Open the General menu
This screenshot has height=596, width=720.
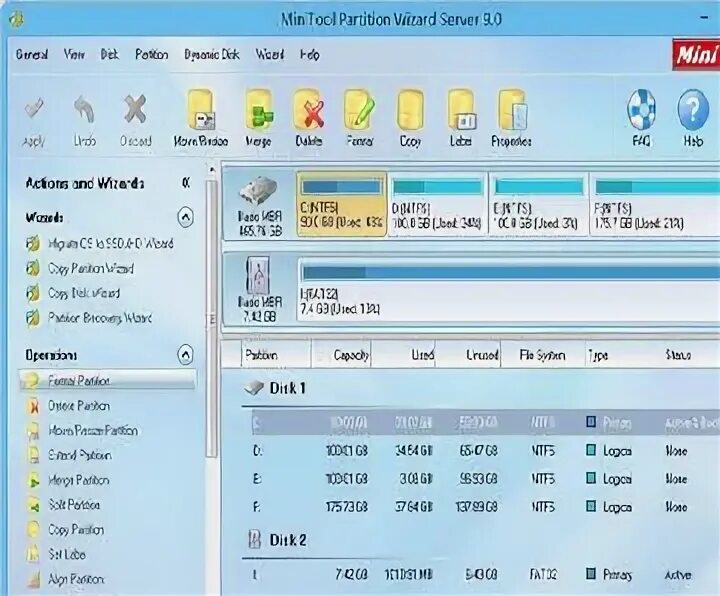[32, 55]
